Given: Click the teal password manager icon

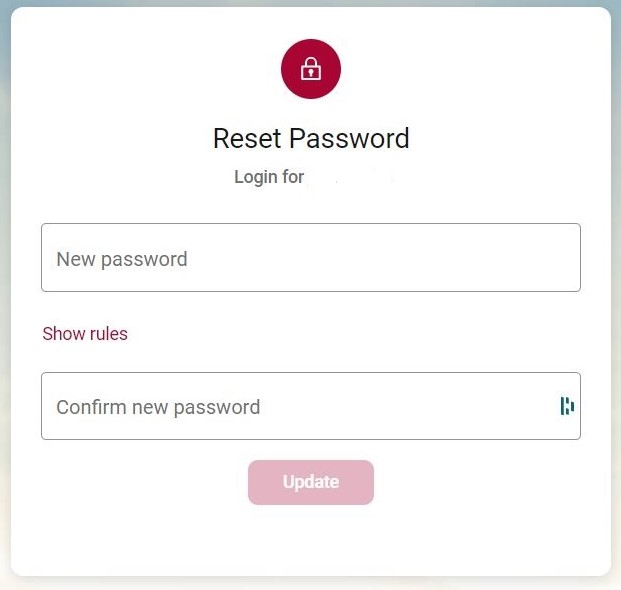Looking at the screenshot, I should 567,406.
